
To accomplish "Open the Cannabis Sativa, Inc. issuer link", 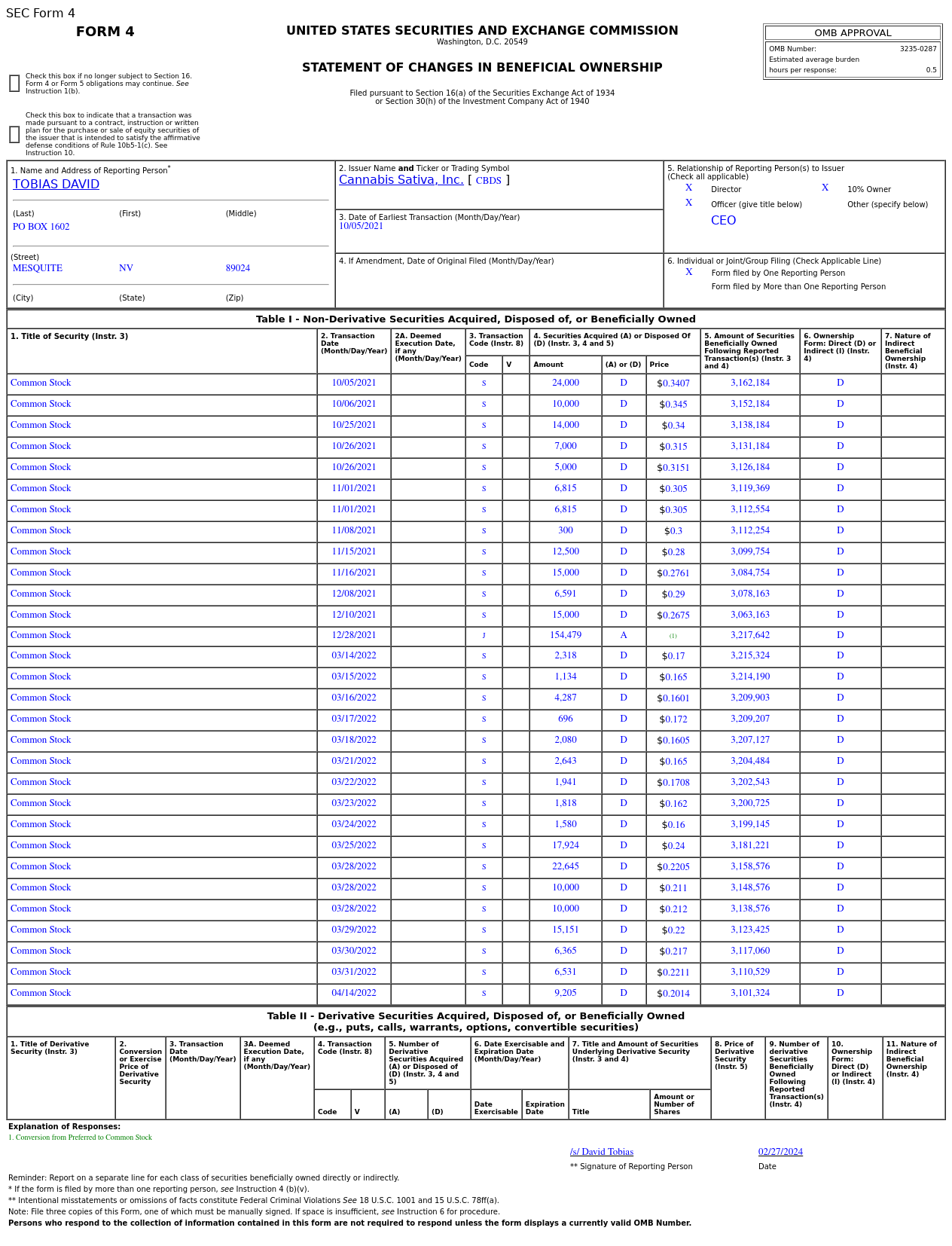I will point(401,180).
